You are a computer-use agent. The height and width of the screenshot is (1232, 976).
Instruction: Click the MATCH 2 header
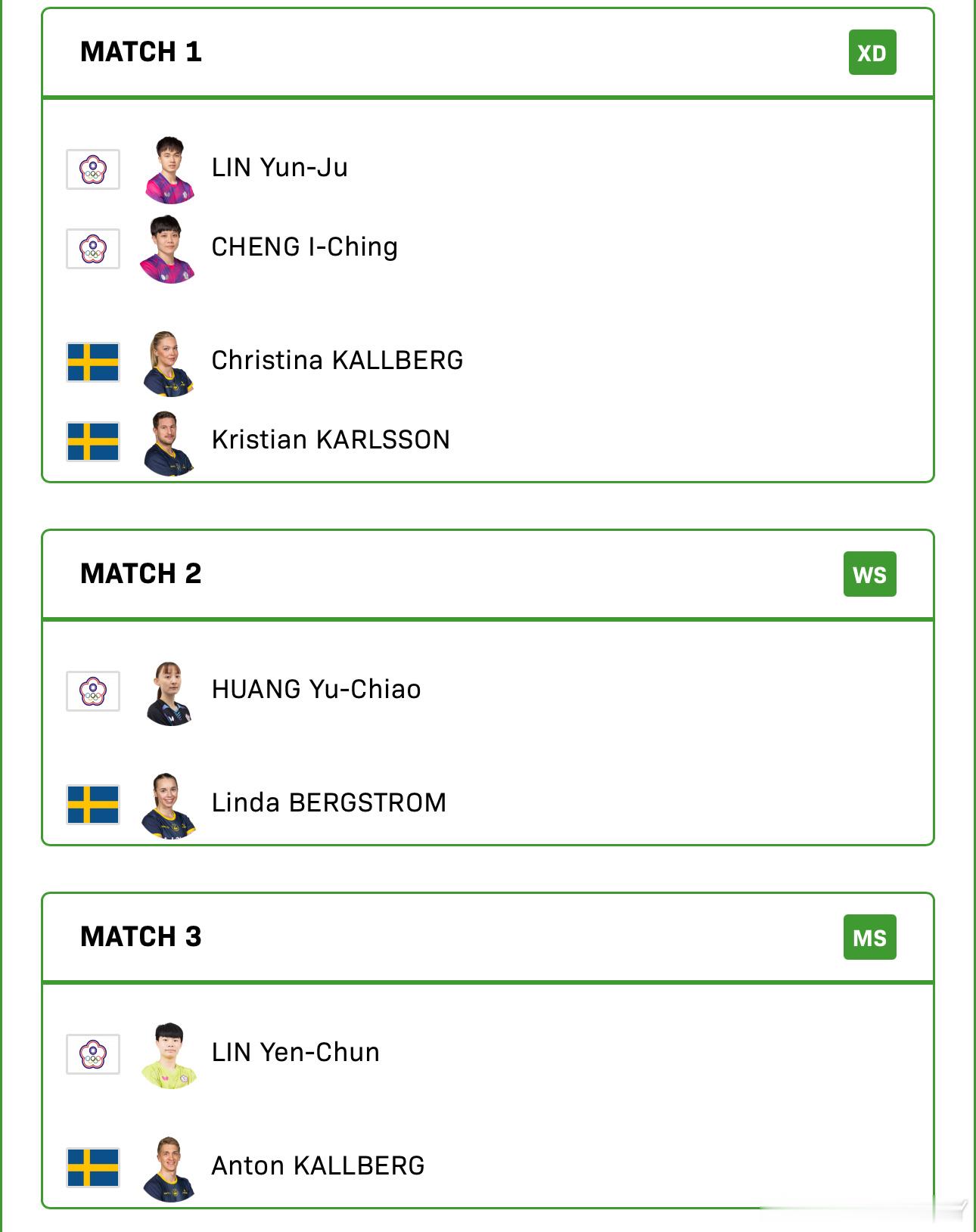pos(141,574)
